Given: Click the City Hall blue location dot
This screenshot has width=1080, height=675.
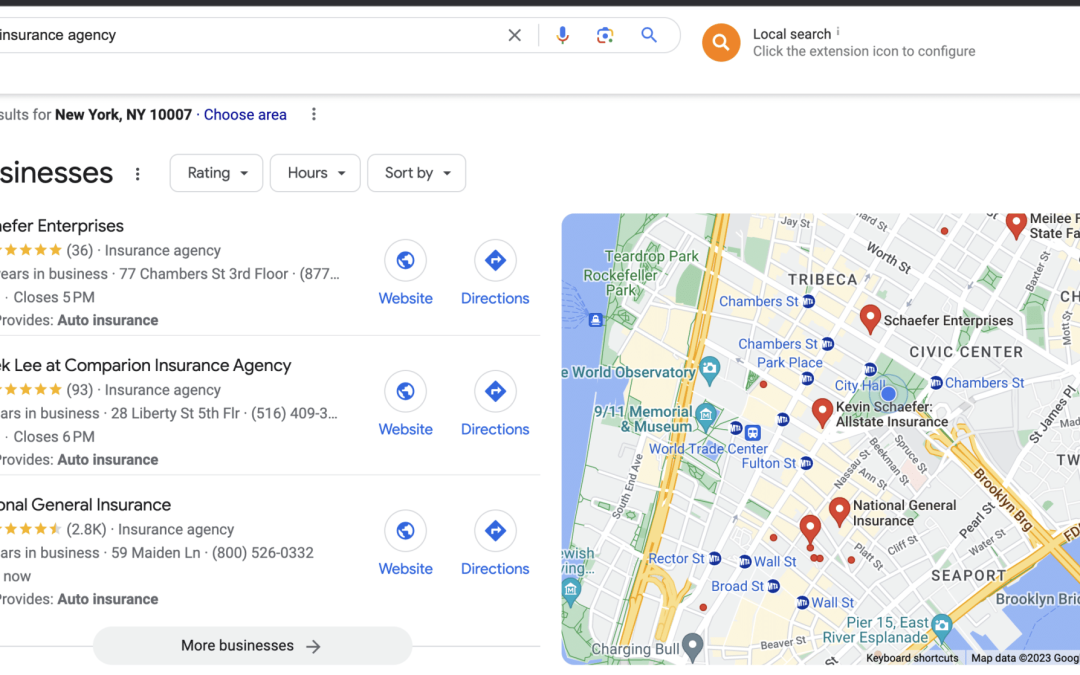Looking at the screenshot, I should point(889,393).
